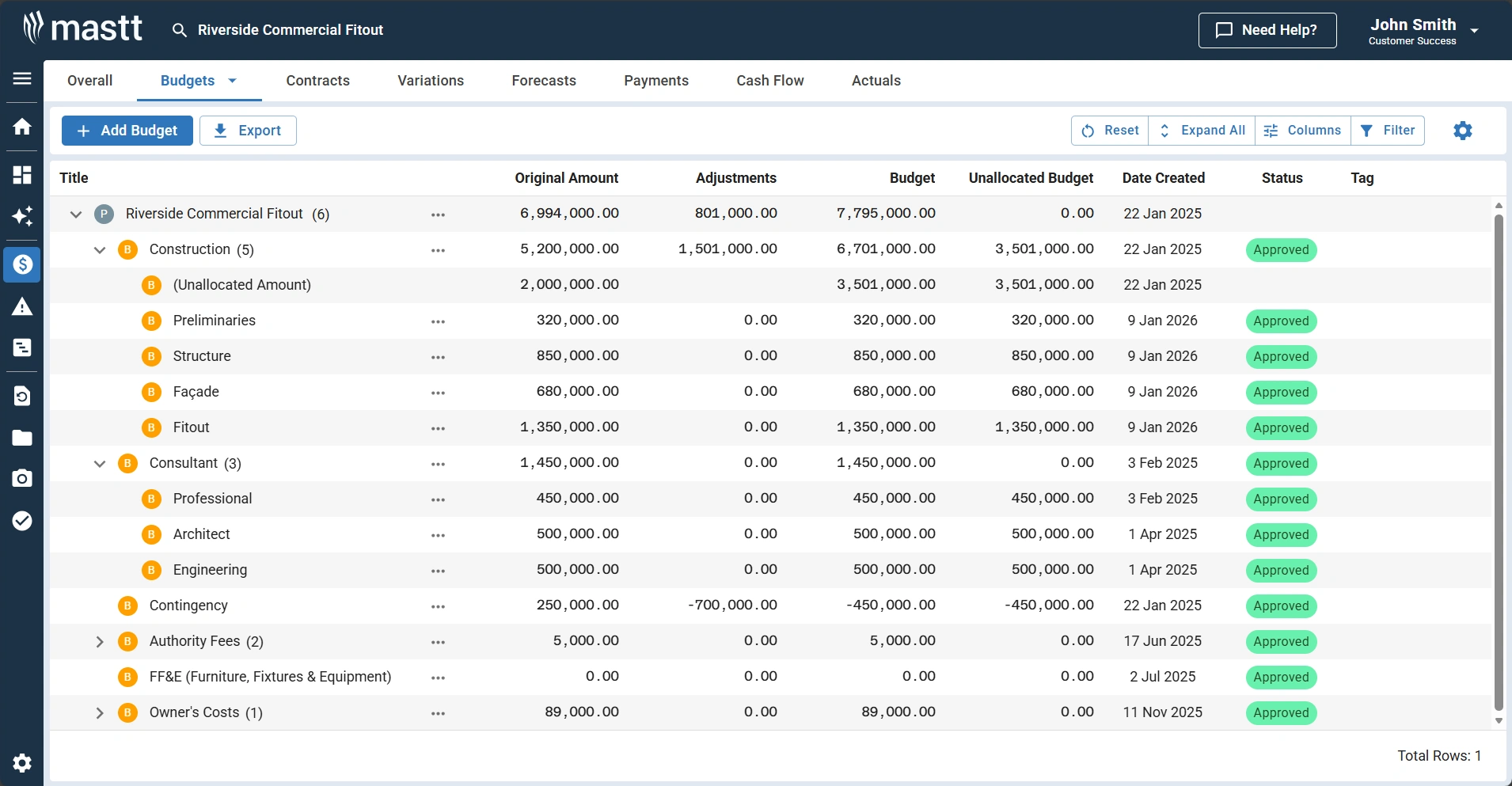Viewport: 1512px width, 786px height.
Task: Open the settings gear on the toolbar
Action: point(1462,131)
